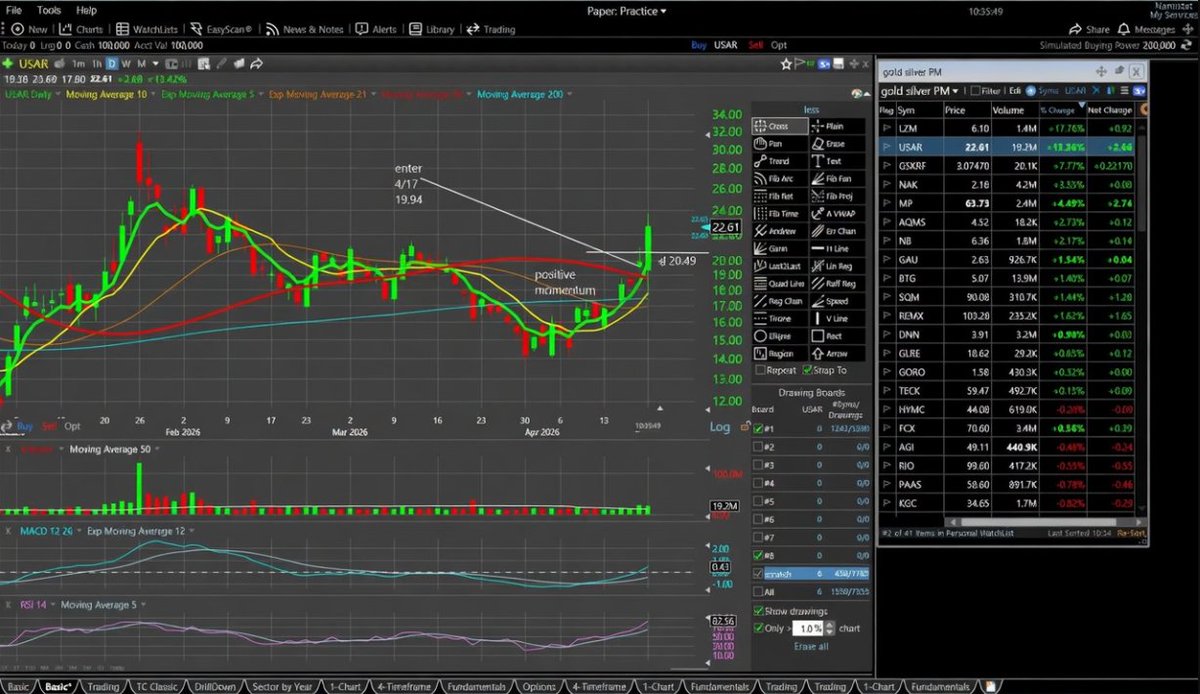Switch to the Sector by Year tab
This screenshot has height=694, width=1200.
pos(283,687)
